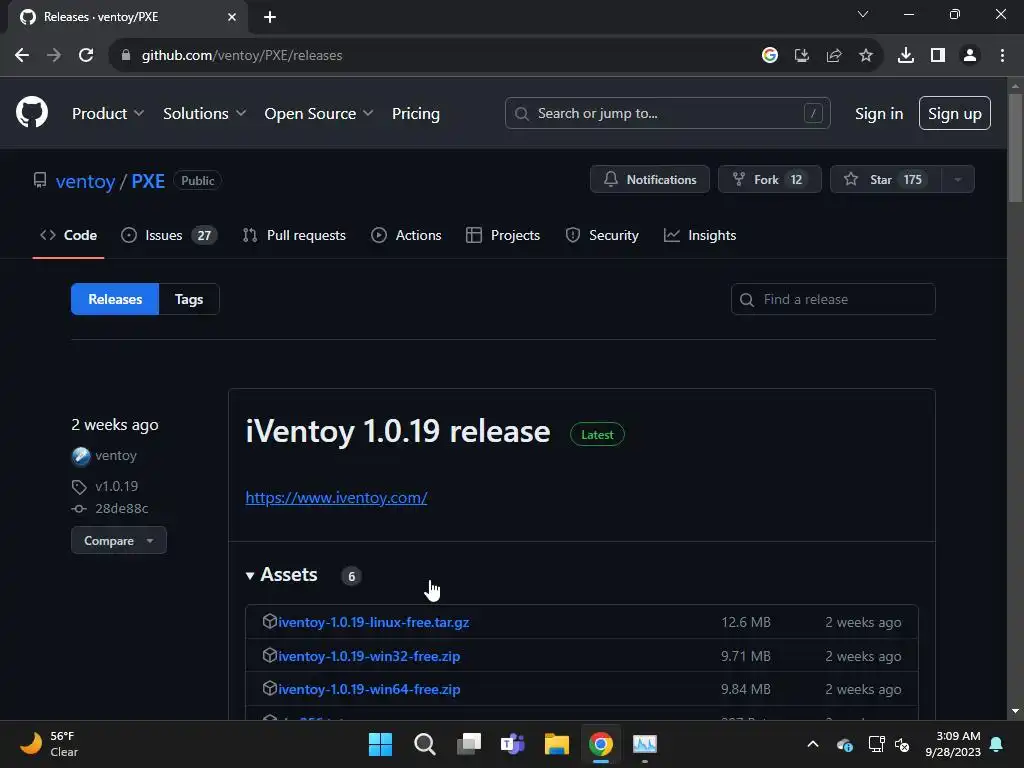Star the repository
This screenshot has width=1024, height=768.
click(886, 180)
